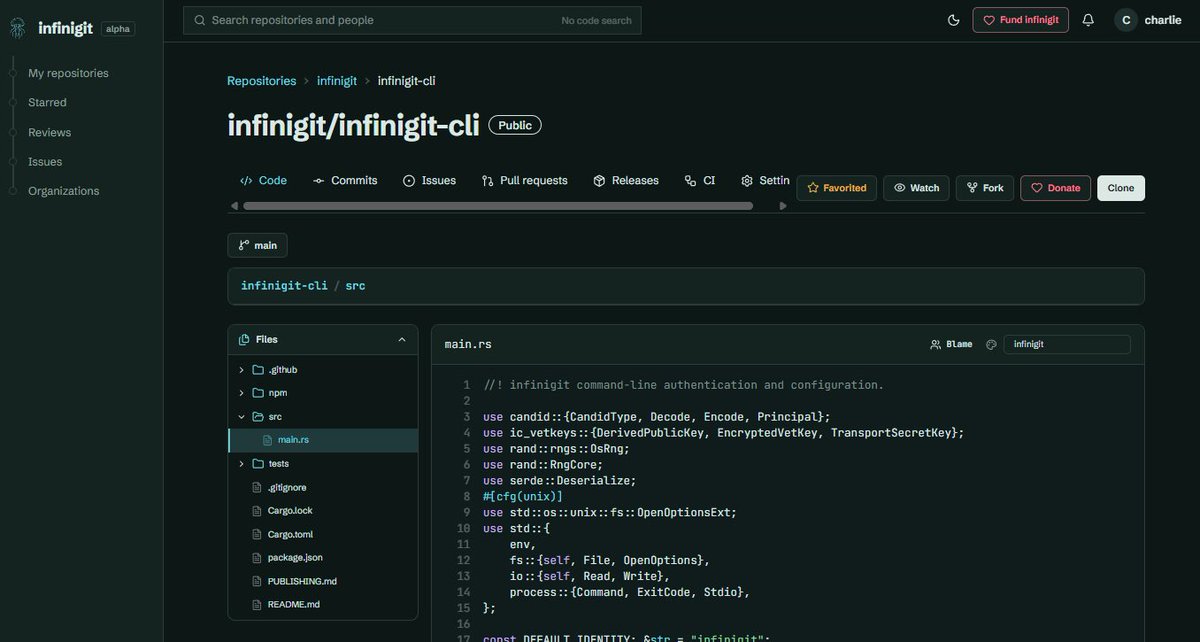Click the Pull requests merge icon
This screenshot has height=642, width=1200.
(487, 181)
